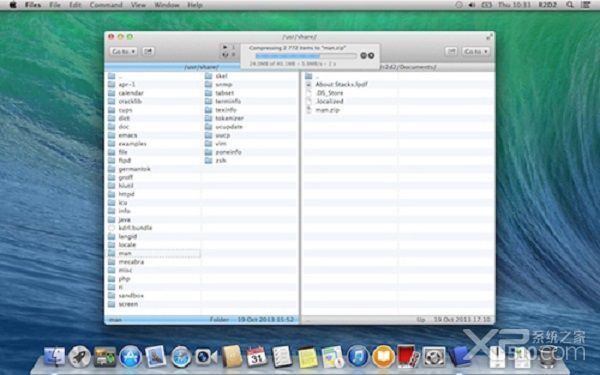Image resolution: width=600 pixels, height=375 pixels.
Task: Open the View menu
Action: tap(138, 5)
